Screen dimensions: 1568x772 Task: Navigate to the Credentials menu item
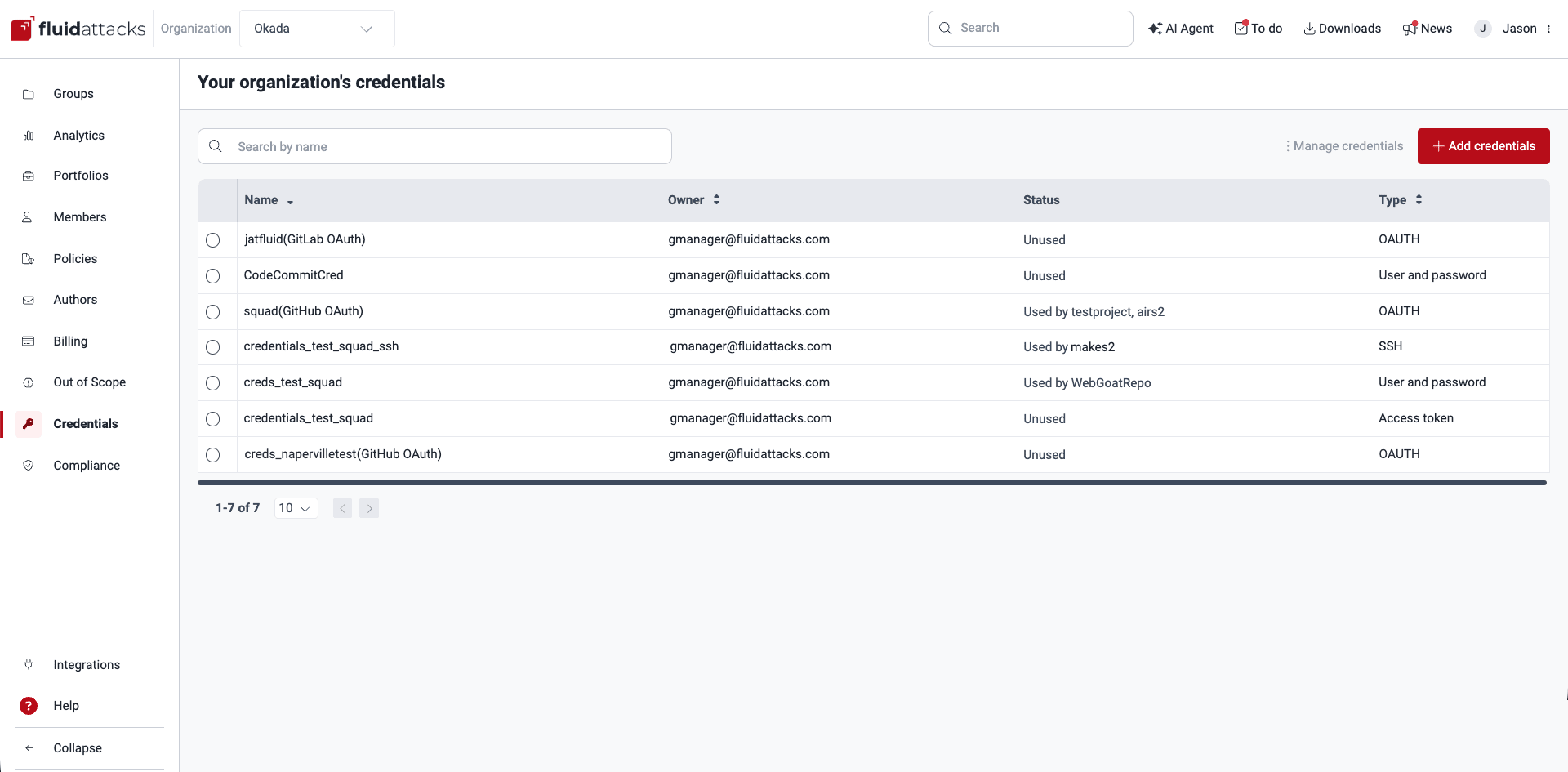[x=87, y=423]
